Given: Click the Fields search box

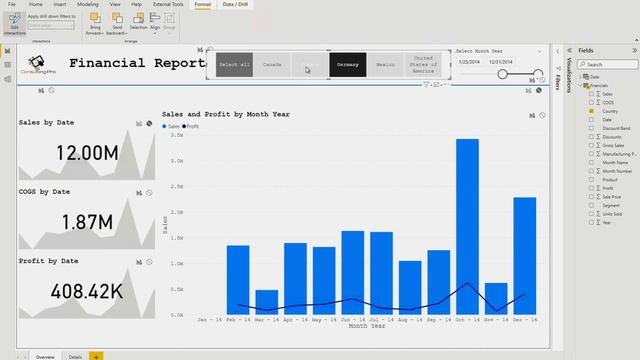Looking at the screenshot, I should (608, 64).
